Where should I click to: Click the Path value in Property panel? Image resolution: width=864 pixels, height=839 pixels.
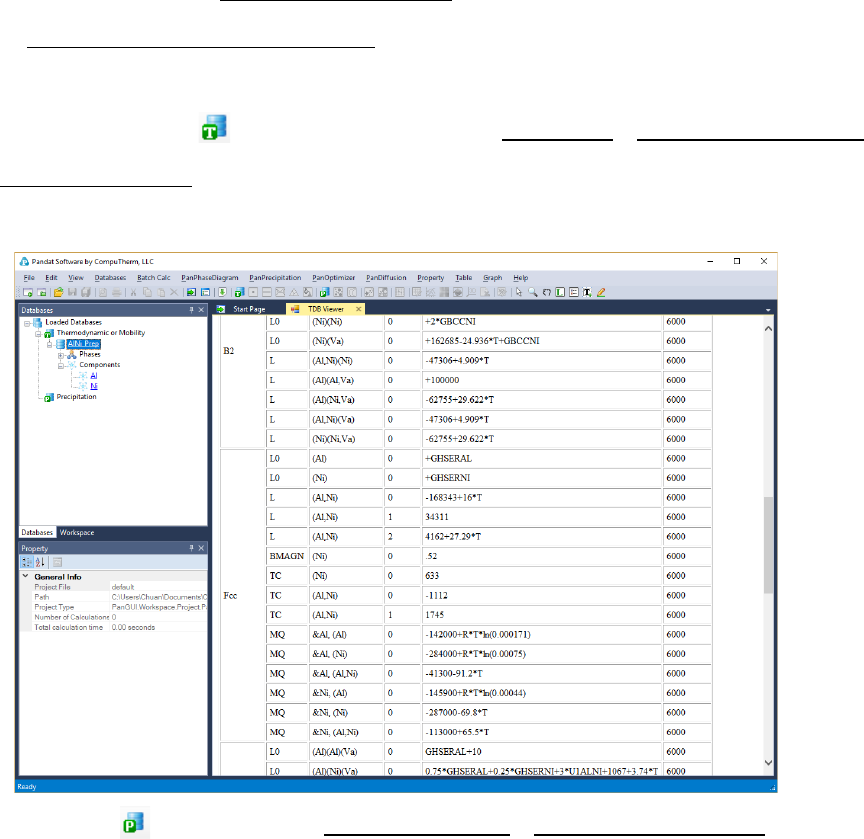pos(159,597)
